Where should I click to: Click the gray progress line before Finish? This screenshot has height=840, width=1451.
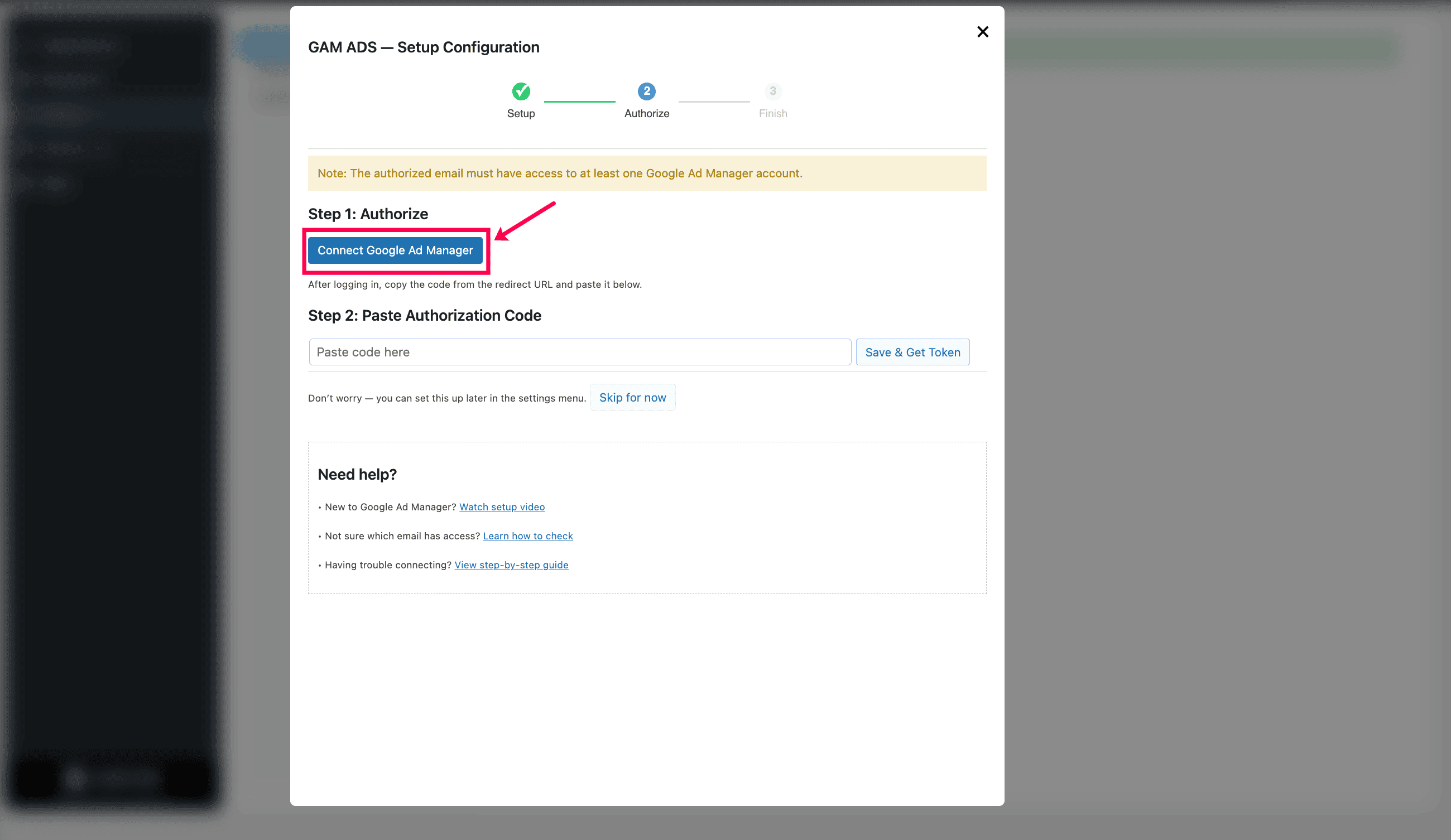coord(714,102)
